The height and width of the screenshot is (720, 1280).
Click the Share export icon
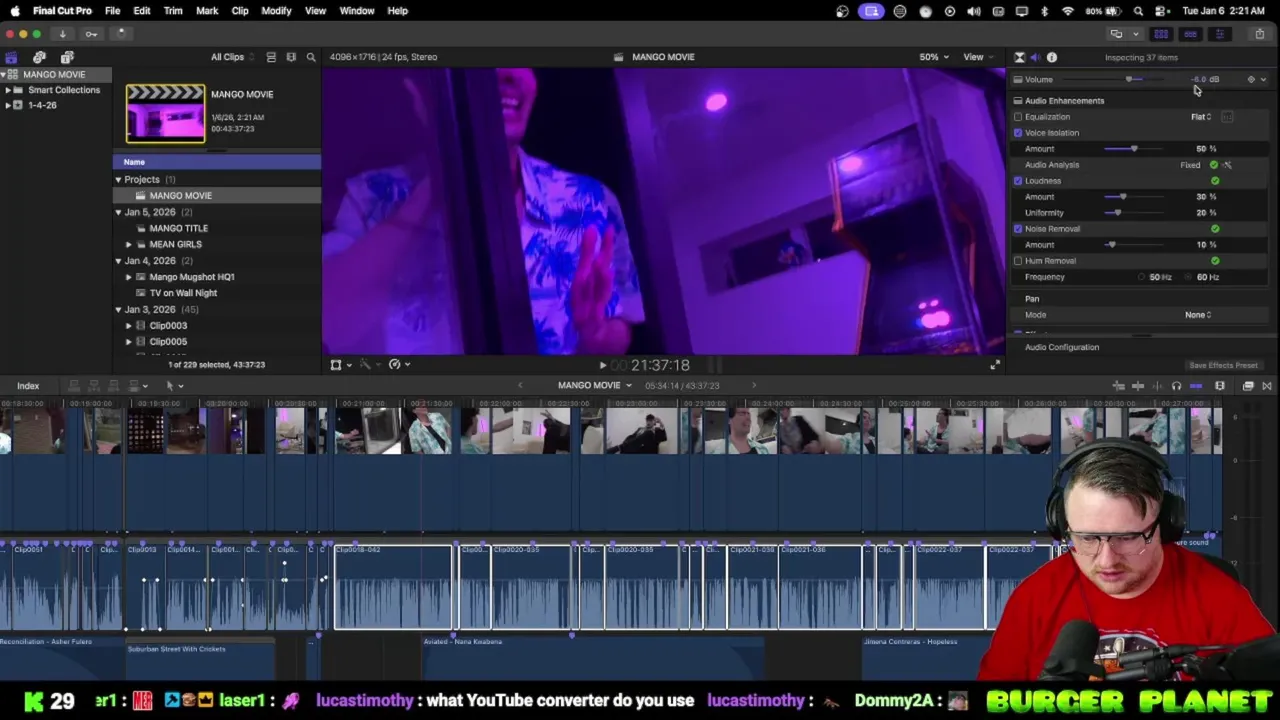point(1259,34)
